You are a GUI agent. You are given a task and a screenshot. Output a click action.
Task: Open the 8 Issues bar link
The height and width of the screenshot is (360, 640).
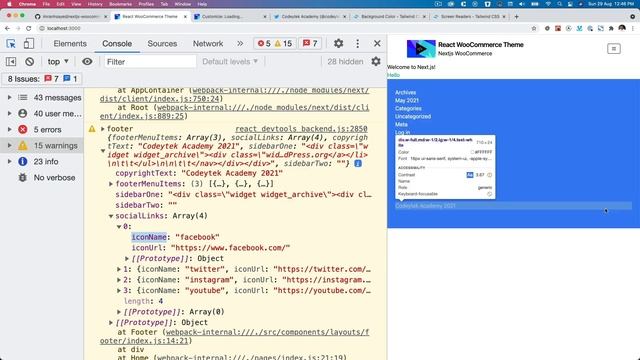coord(42,79)
